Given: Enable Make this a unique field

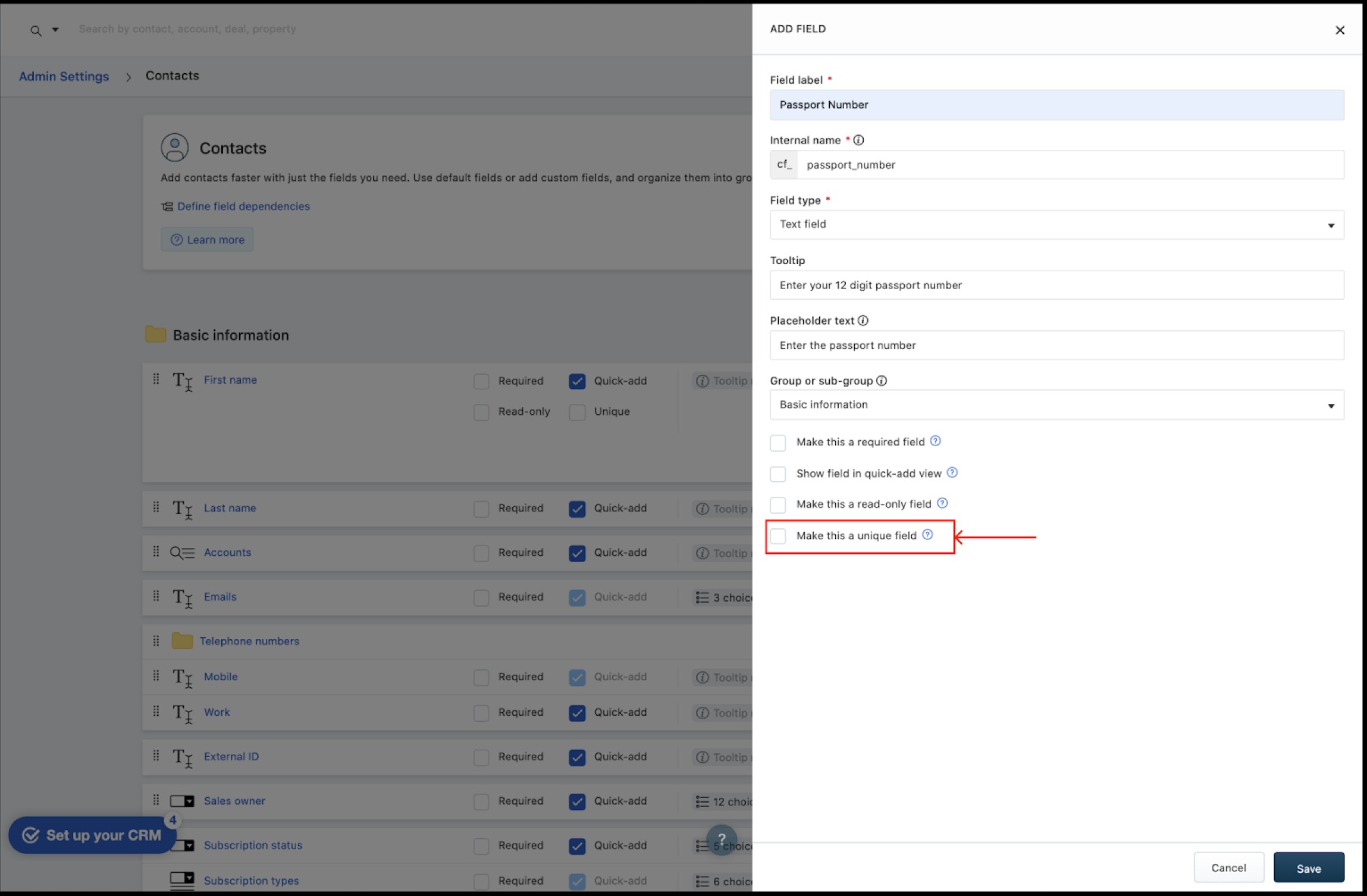Looking at the screenshot, I should pyautogui.click(x=778, y=536).
